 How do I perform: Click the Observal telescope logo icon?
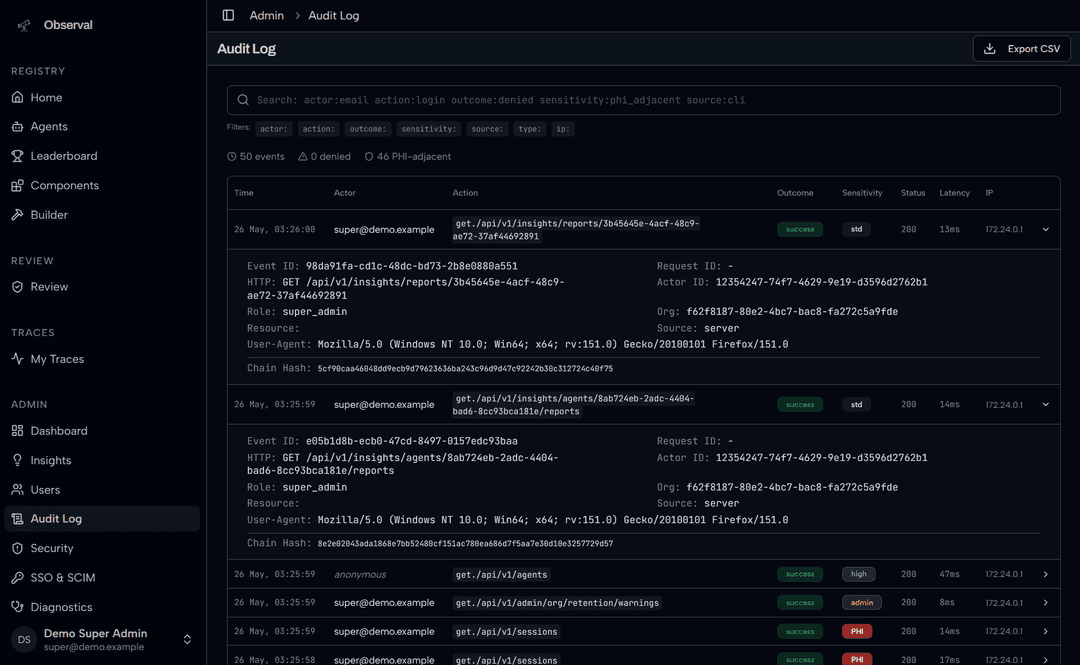[x=24, y=25]
